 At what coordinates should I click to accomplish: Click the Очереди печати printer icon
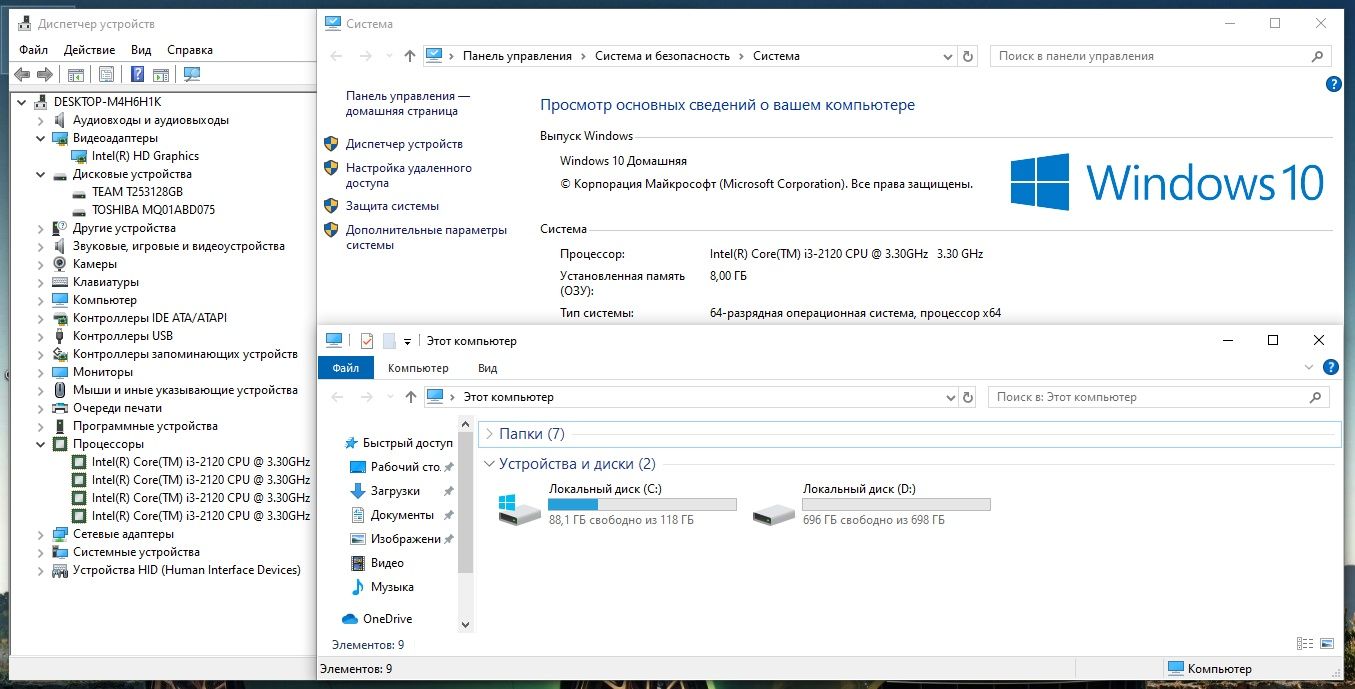click(60, 408)
